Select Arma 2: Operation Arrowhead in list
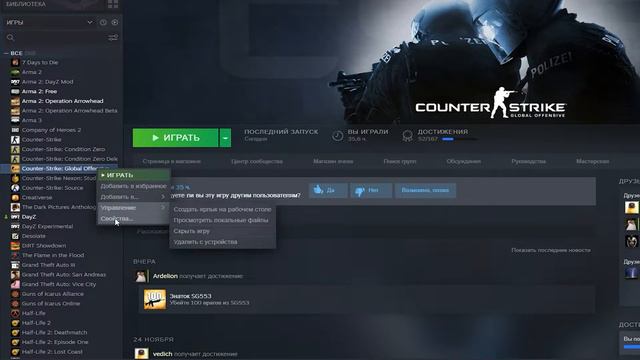 [x=62, y=101]
